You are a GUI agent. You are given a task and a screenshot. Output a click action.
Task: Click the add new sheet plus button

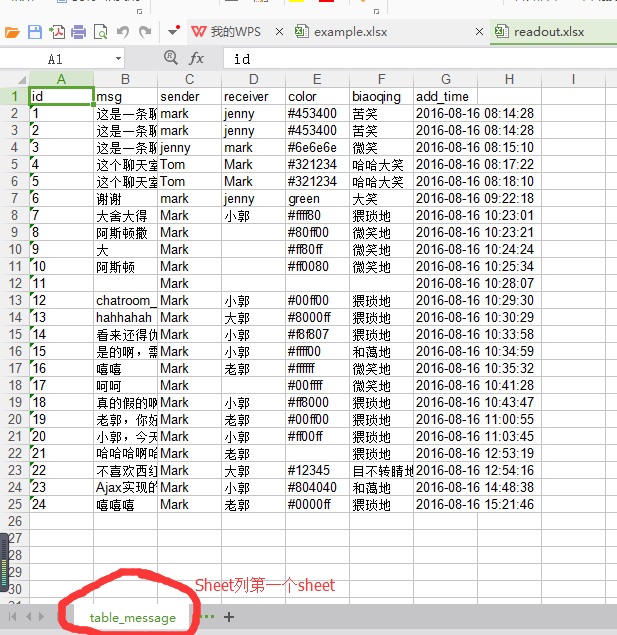coord(229,617)
